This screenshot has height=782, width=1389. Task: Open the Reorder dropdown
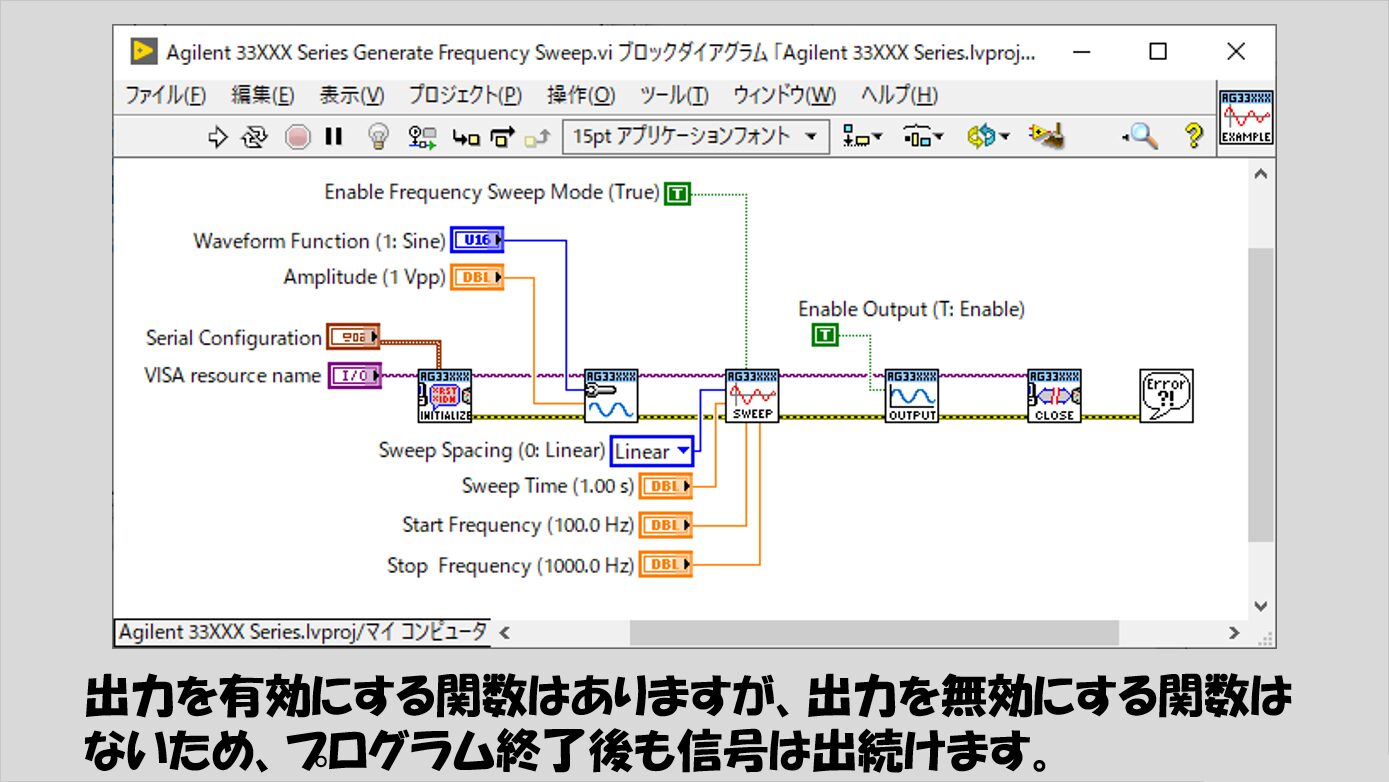coord(988,137)
